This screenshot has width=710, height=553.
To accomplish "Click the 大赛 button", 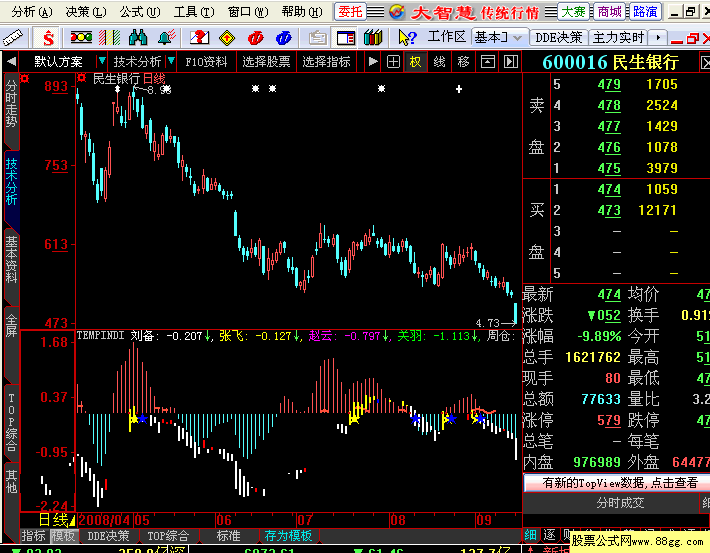I will (x=573, y=12).
